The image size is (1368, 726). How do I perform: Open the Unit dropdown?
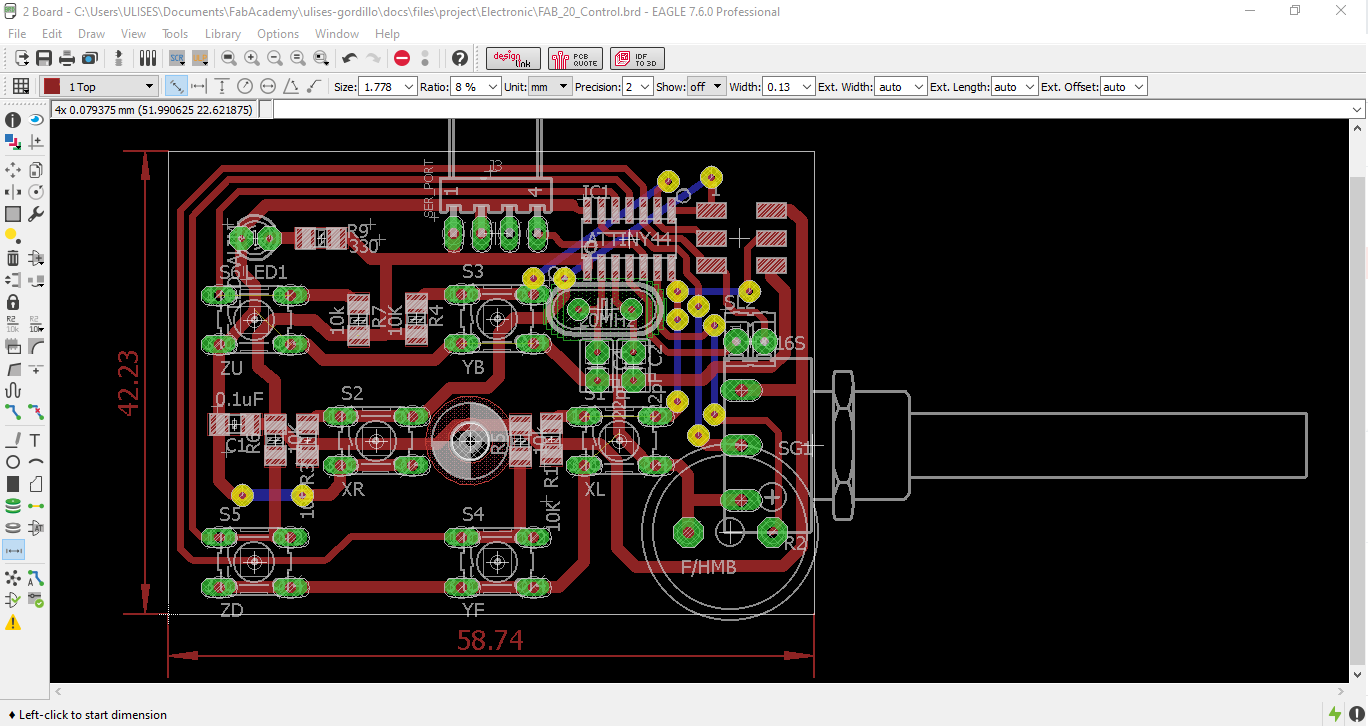click(x=550, y=87)
